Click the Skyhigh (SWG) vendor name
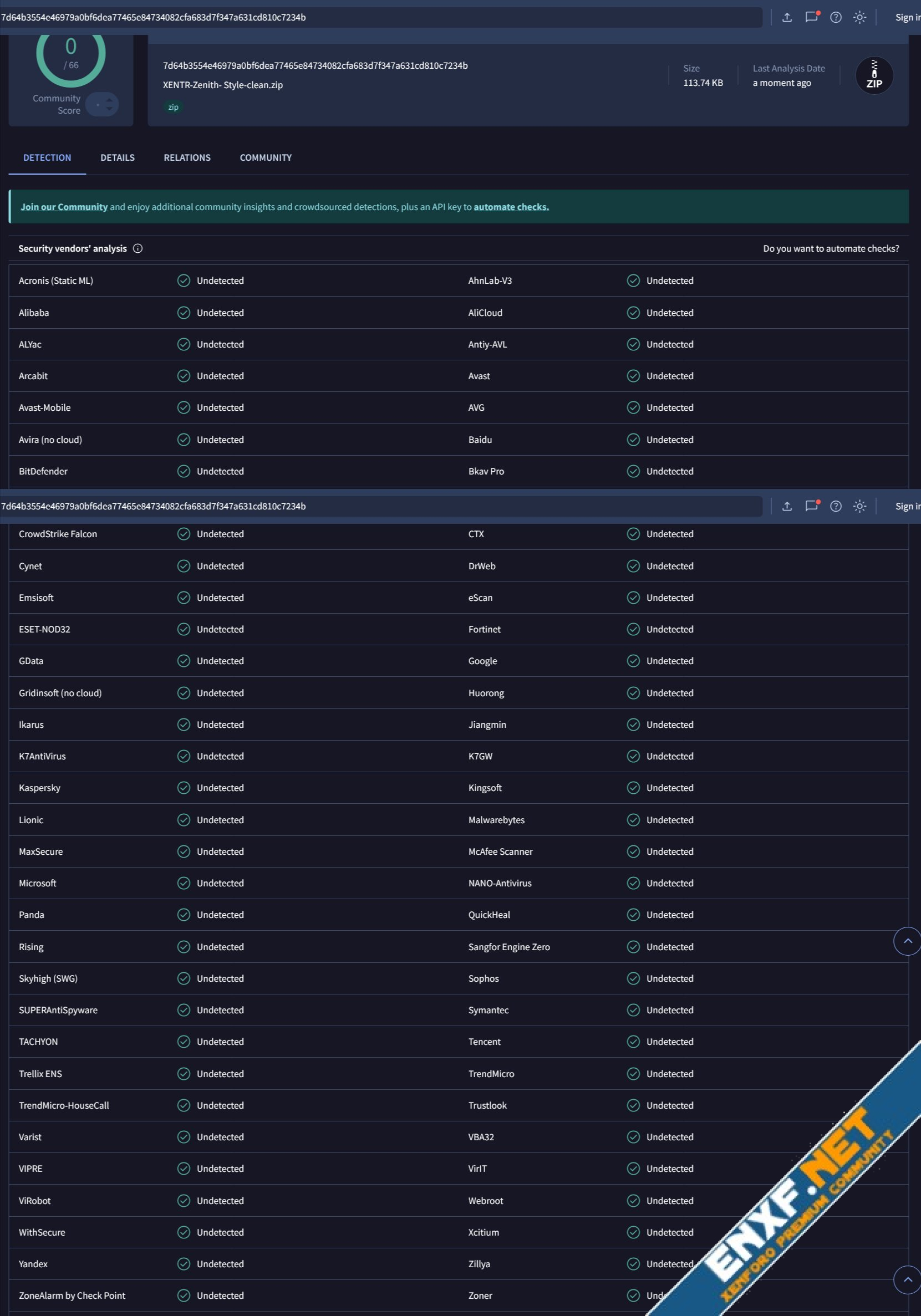 (x=48, y=978)
